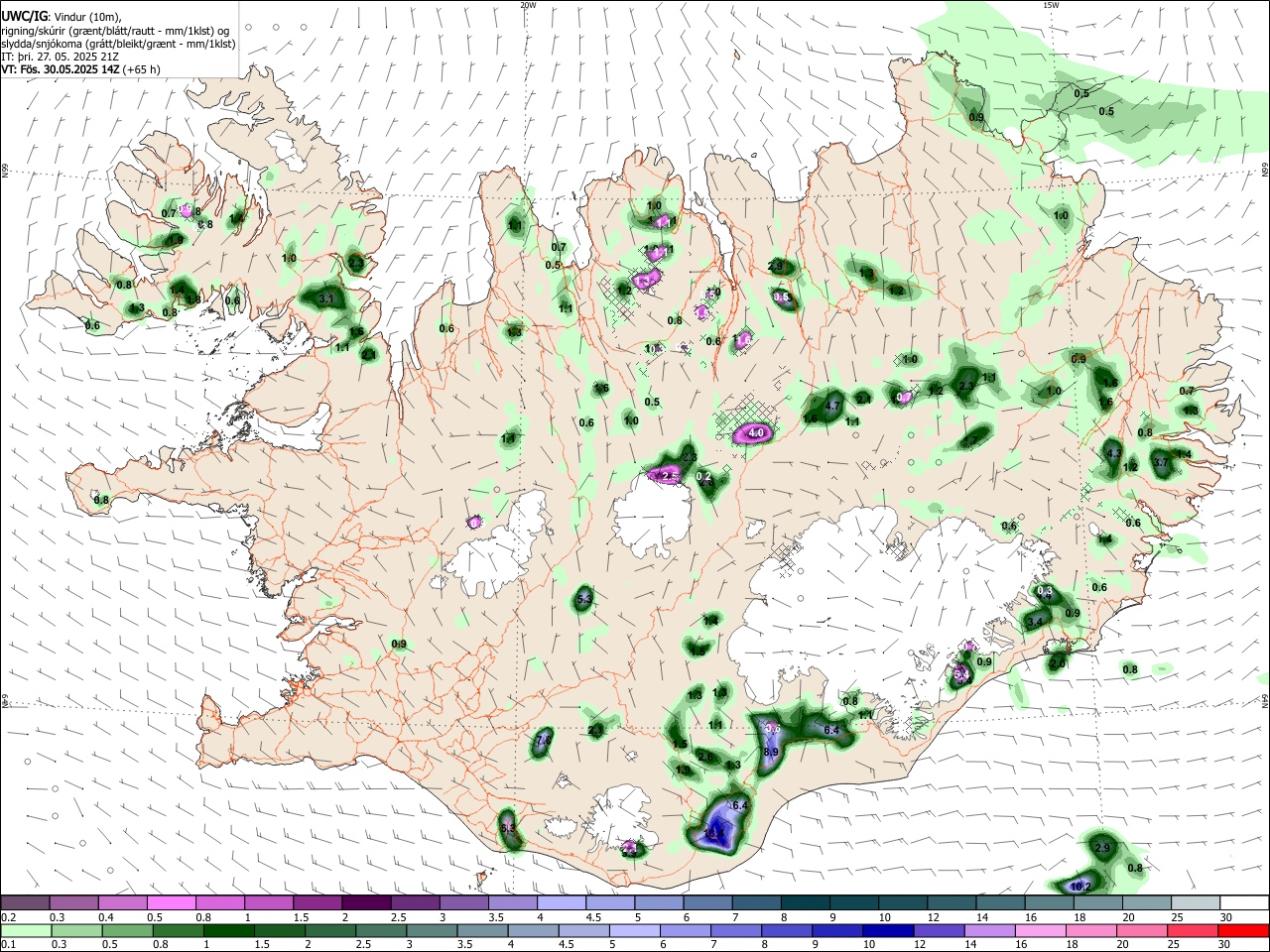
Task: Select upper legend swatch labeled 0.8
Action: point(219,902)
